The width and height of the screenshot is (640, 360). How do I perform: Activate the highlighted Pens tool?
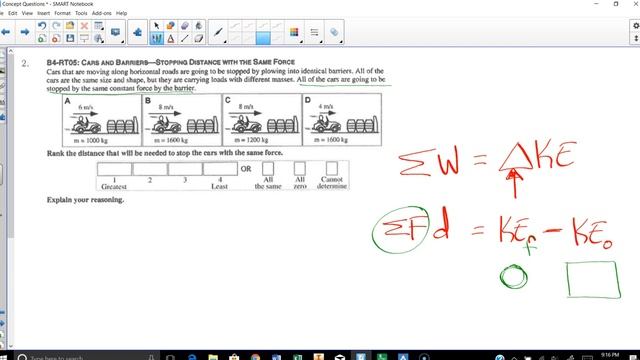point(156,38)
